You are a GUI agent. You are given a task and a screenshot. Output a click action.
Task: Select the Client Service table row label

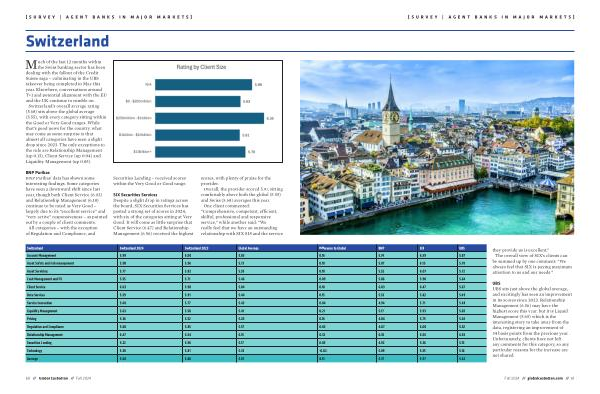tap(36, 287)
